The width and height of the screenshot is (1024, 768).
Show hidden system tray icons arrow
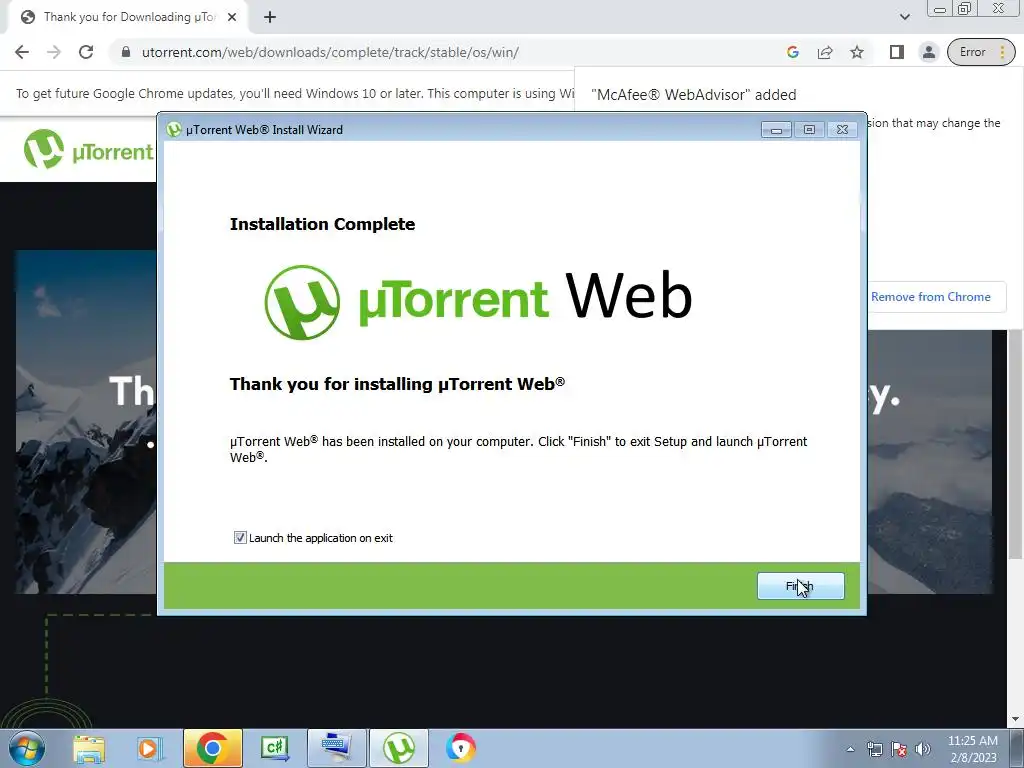(850, 749)
